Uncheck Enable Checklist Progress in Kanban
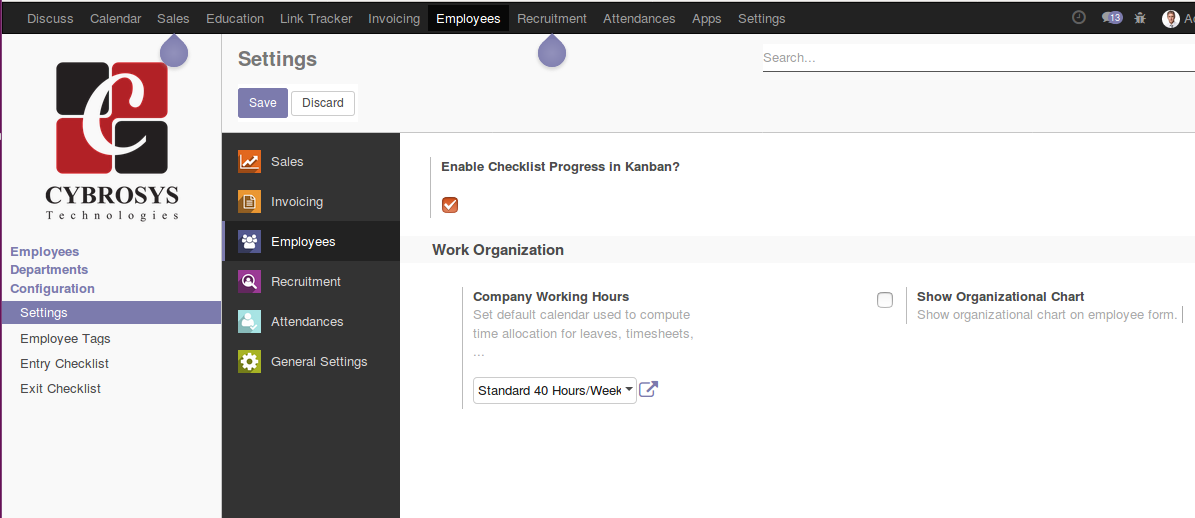 pos(450,205)
